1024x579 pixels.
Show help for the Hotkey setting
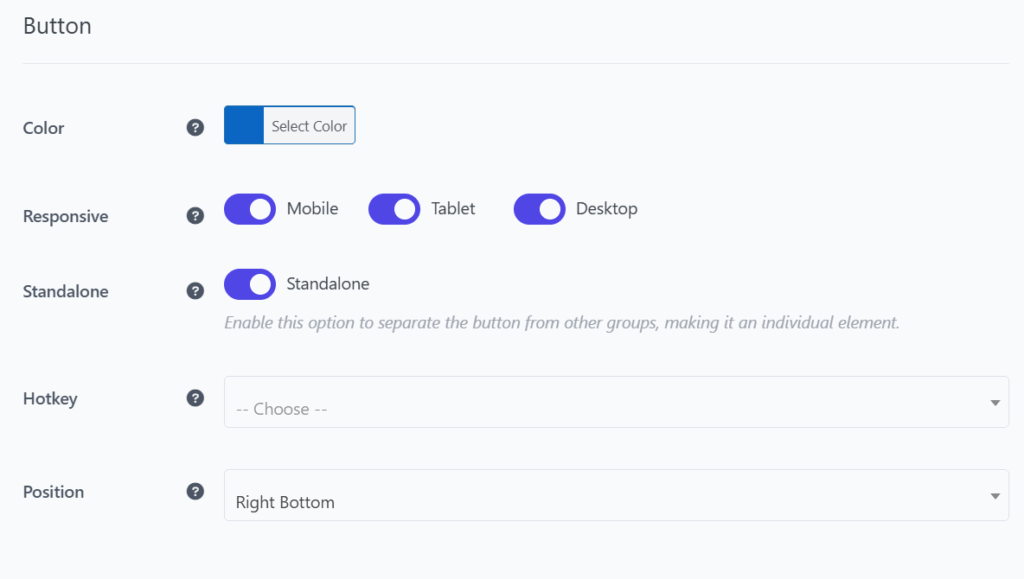coord(195,398)
